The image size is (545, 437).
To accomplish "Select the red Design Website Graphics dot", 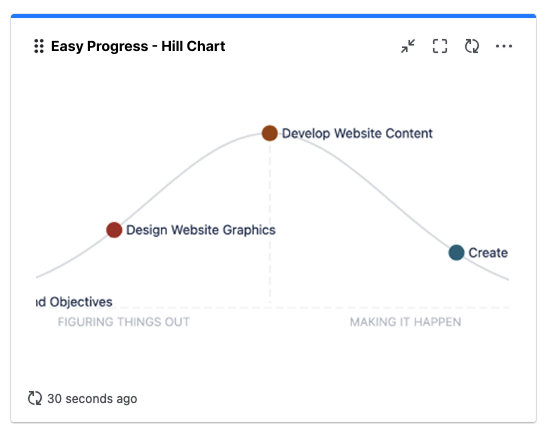I will 114,230.
